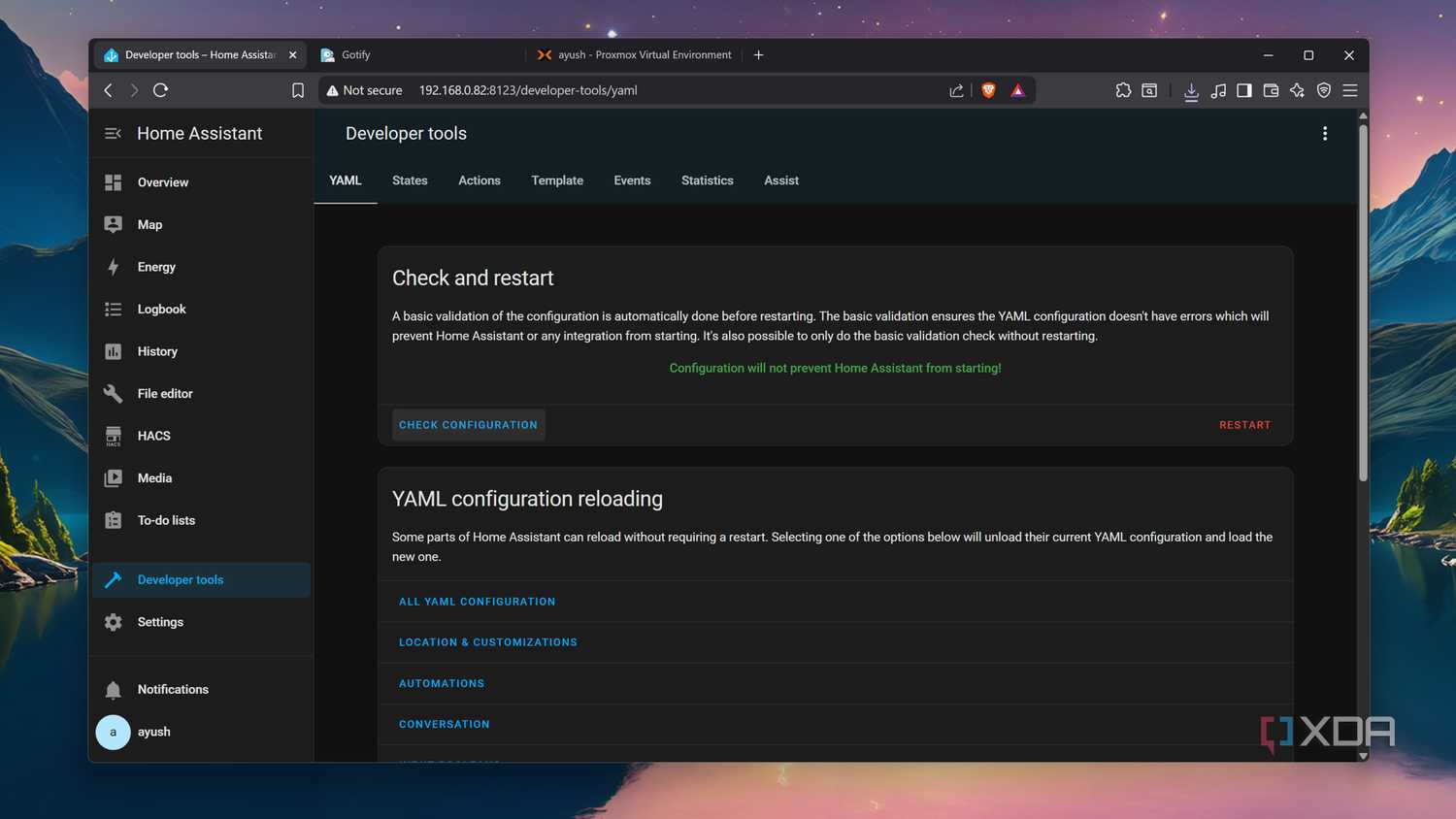This screenshot has width=1456, height=819.
Task: Click the CHECK CONFIGURATION button
Action: click(x=468, y=425)
